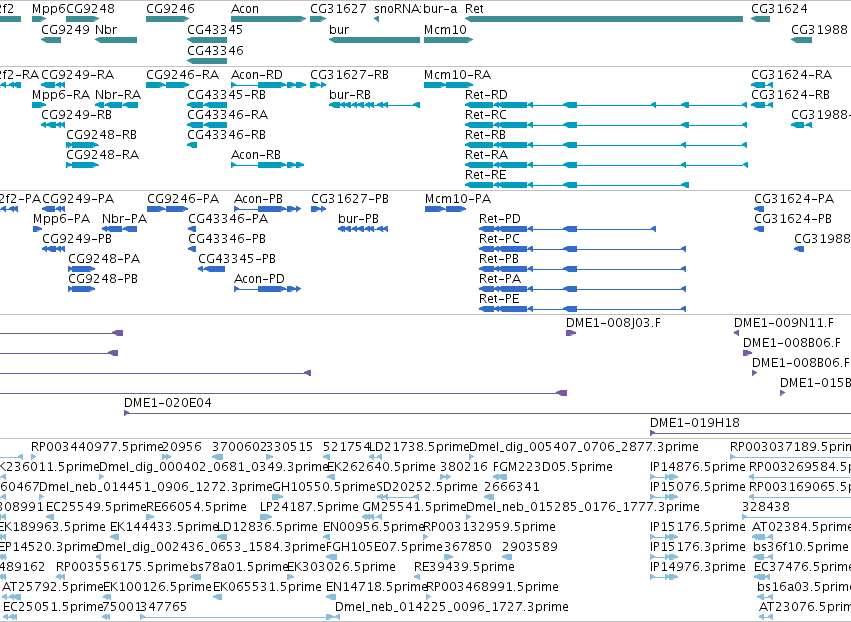Click BAC end DME1-008J03.F
This screenshot has height=622, width=851.
(x=571, y=333)
